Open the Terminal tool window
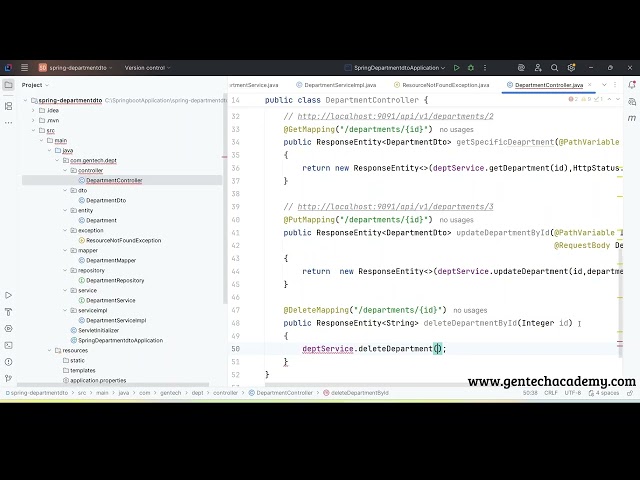The height and width of the screenshot is (480, 640). [8, 345]
